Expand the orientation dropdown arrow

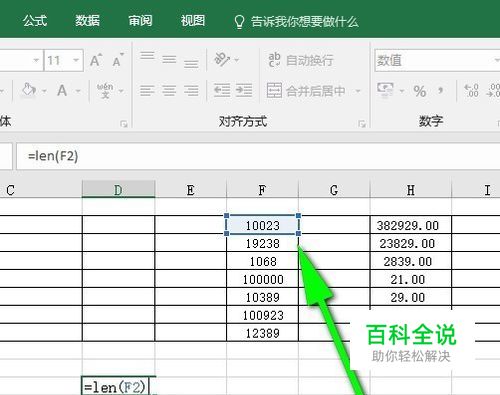coord(237,60)
